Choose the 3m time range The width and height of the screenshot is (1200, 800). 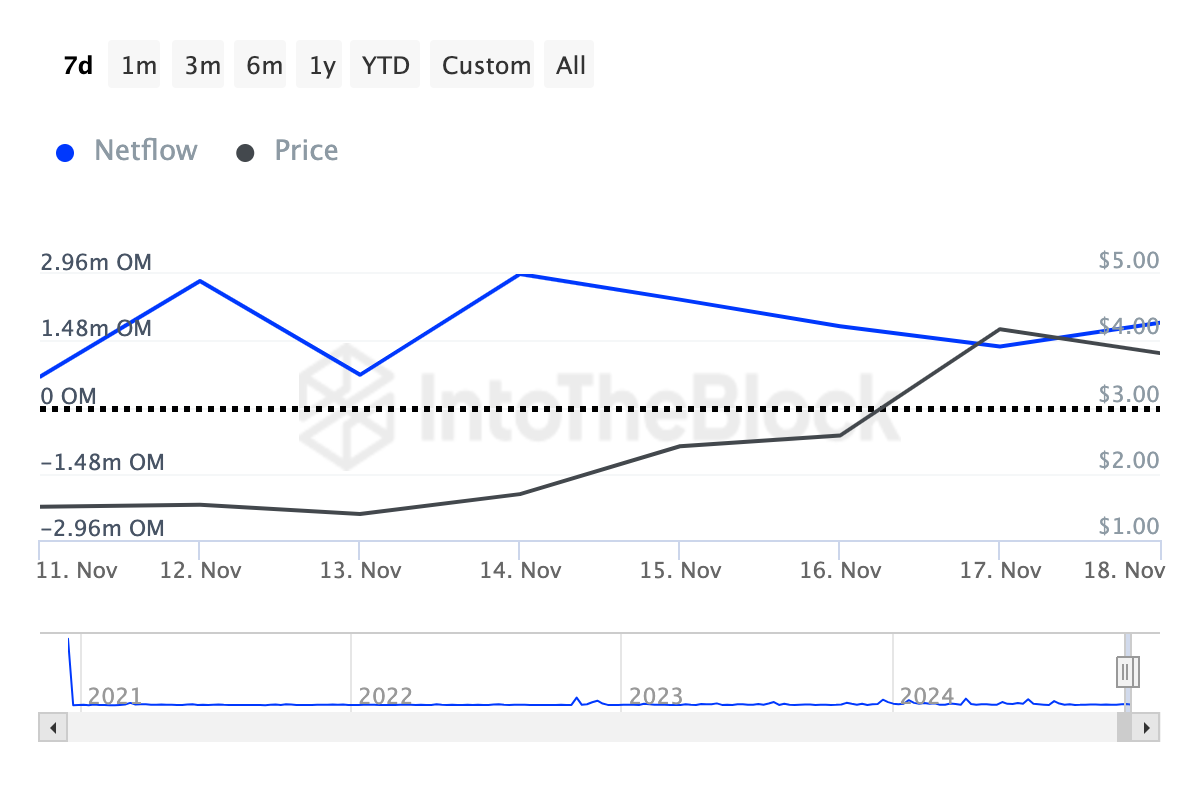click(x=202, y=66)
